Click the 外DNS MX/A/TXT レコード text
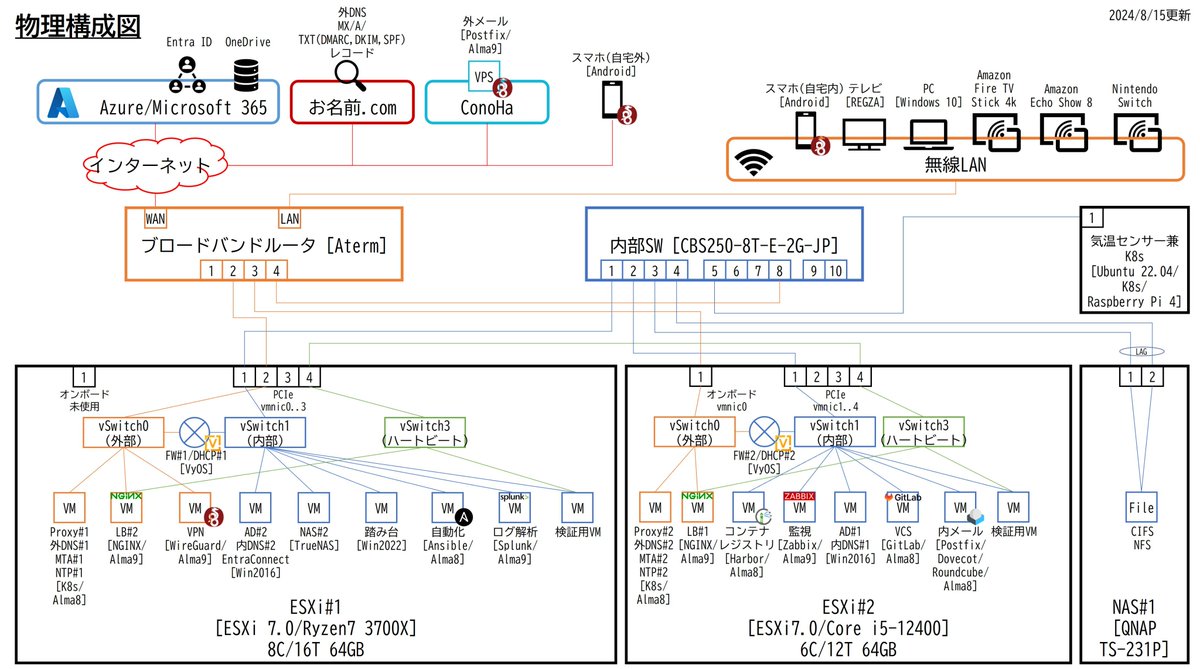The height and width of the screenshot is (669, 1200). 351,31
